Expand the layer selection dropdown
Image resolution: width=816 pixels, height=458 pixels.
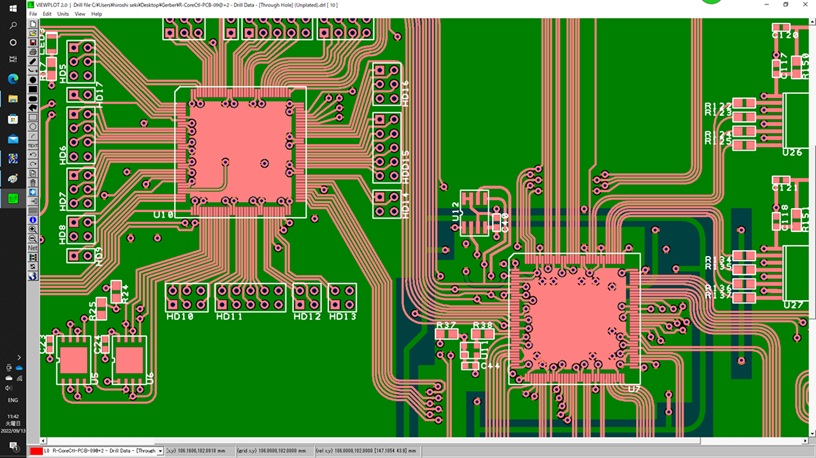(x=160, y=451)
